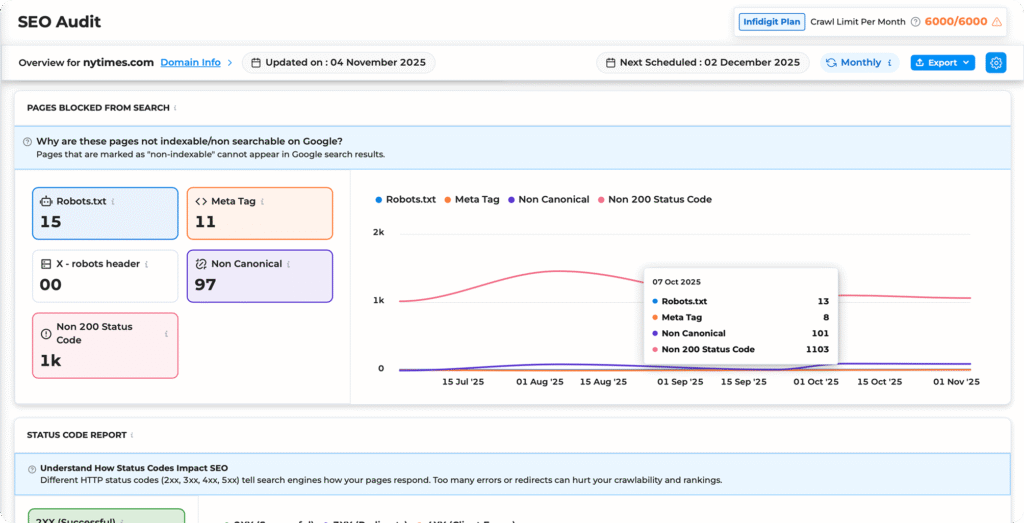Open the Export dropdown
The height and width of the screenshot is (523, 1024).
click(x=942, y=62)
